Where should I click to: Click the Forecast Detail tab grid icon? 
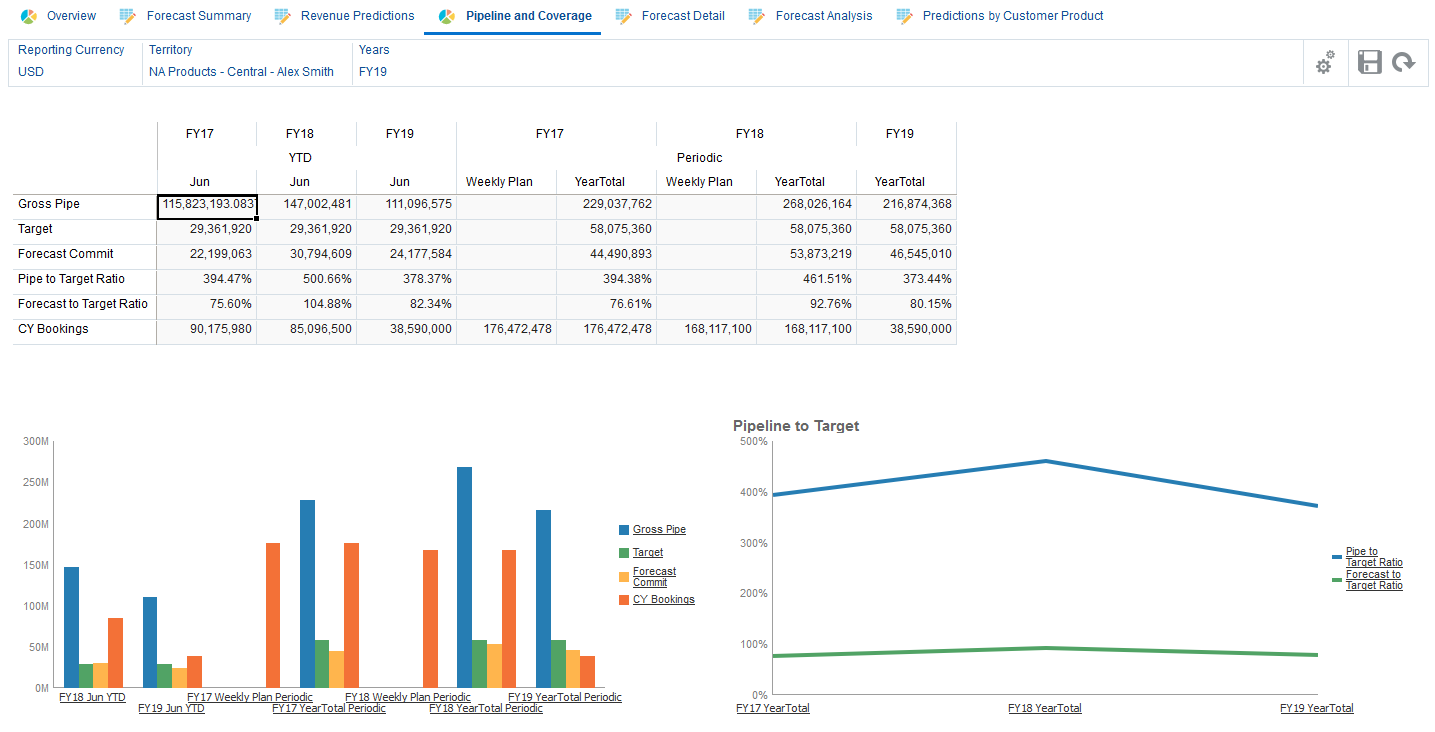click(x=623, y=16)
